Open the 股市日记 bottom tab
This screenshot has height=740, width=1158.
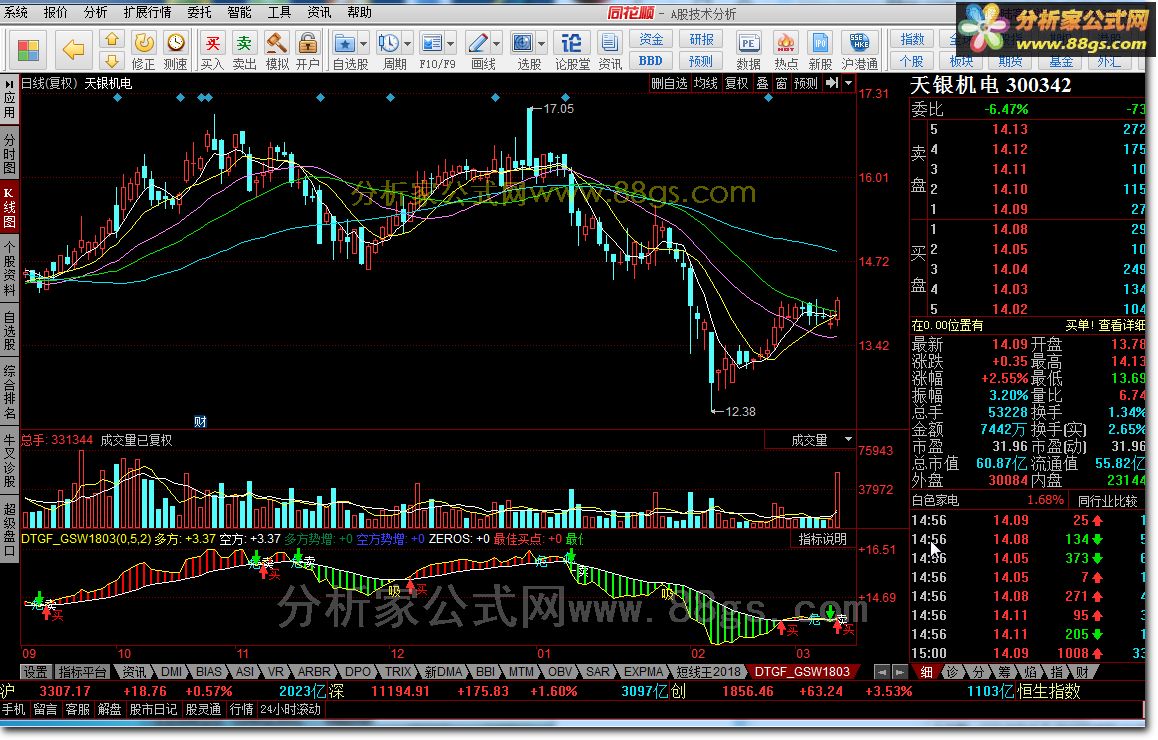153,709
